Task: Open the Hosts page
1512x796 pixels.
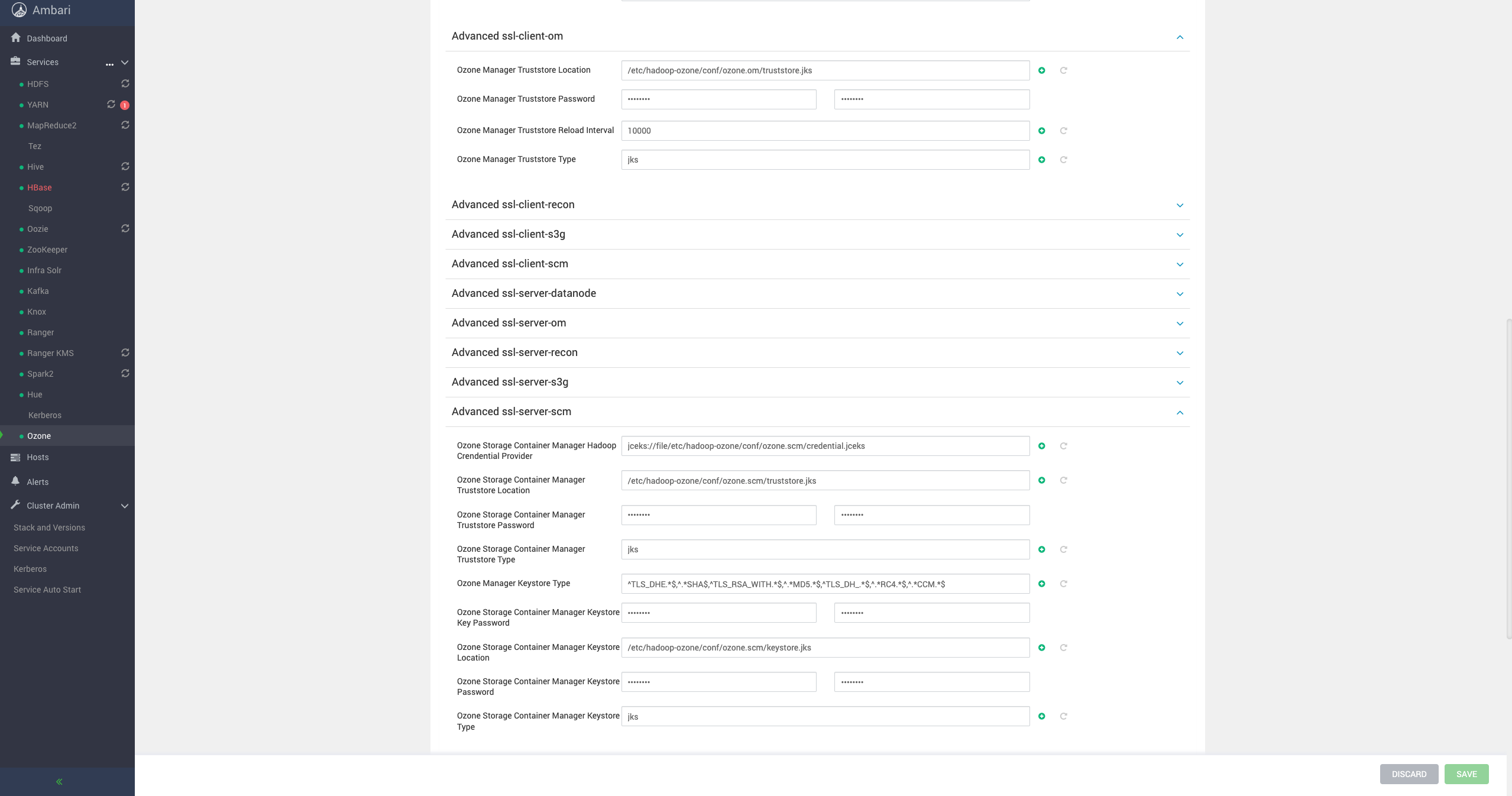Action: click(38, 457)
